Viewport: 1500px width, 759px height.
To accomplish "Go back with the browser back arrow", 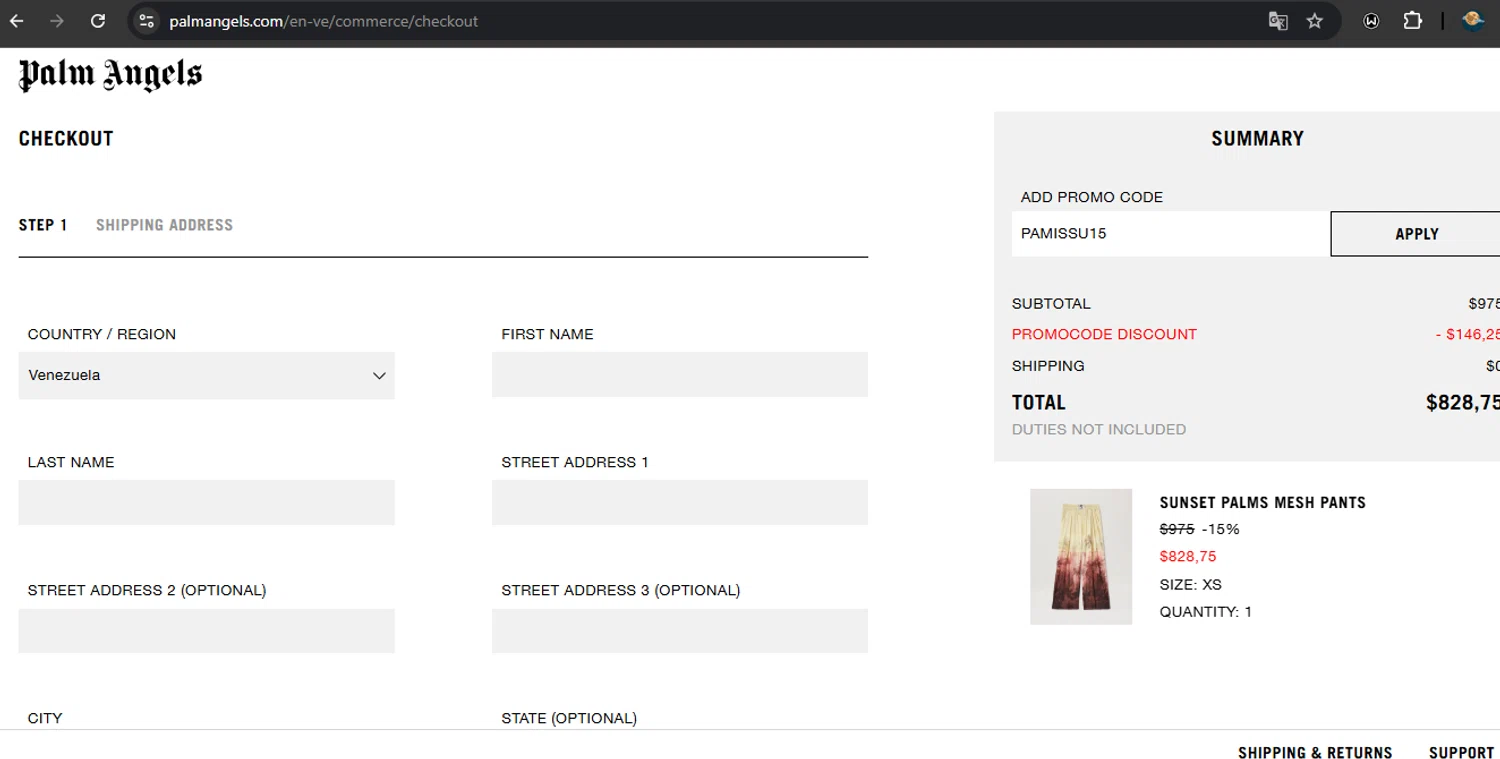I will (17, 21).
